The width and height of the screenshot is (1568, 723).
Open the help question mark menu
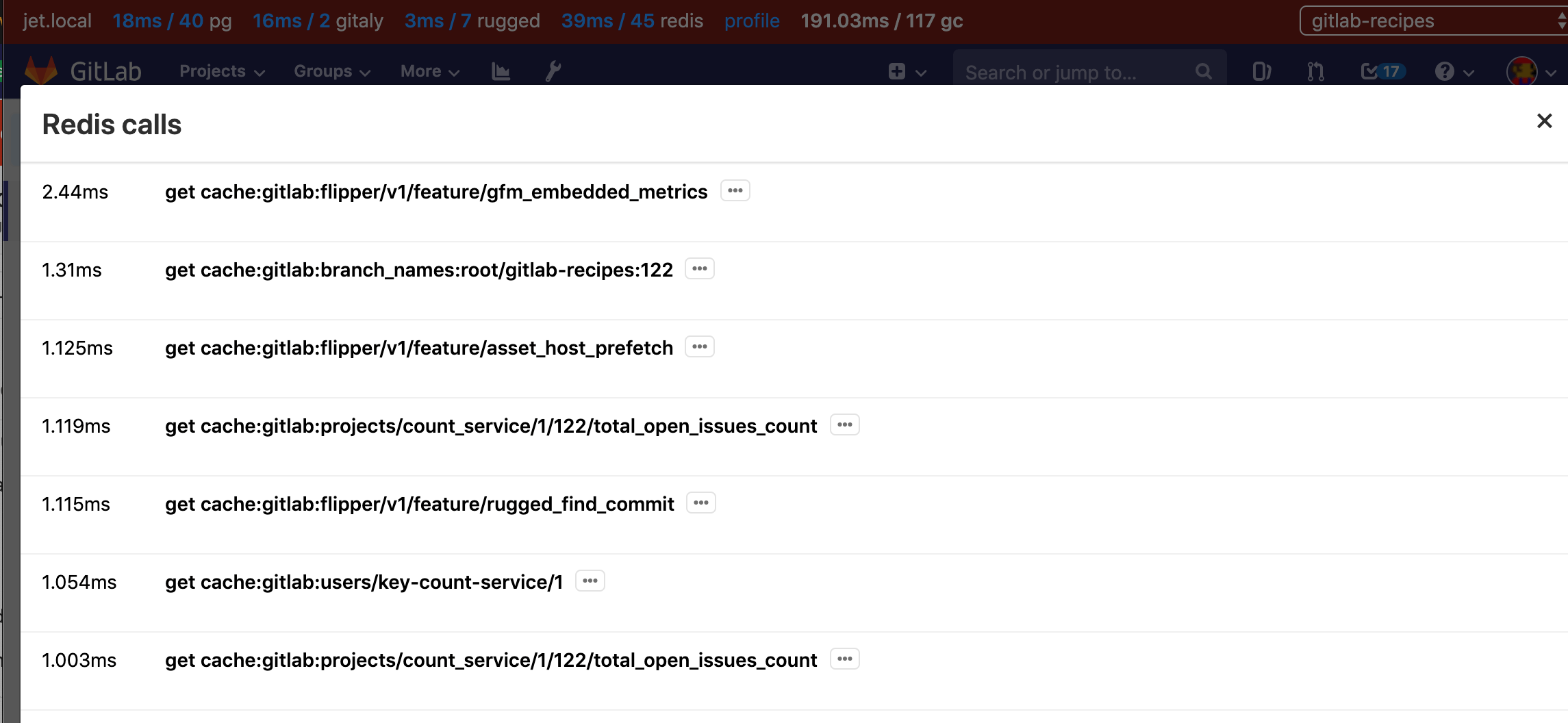point(1445,71)
